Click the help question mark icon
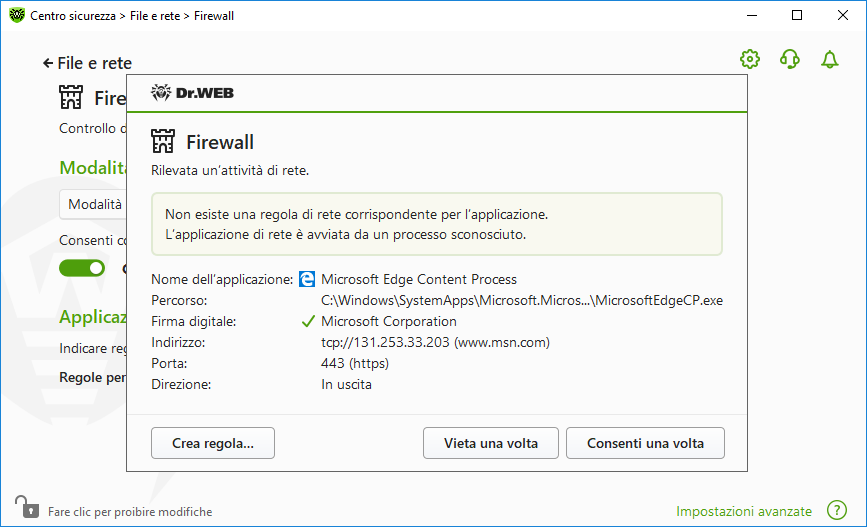The width and height of the screenshot is (867, 527). (x=837, y=511)
